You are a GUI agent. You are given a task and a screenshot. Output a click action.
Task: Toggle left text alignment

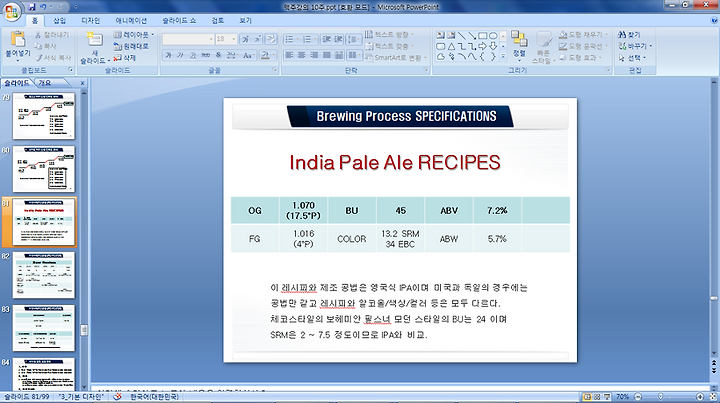(289, 56)
